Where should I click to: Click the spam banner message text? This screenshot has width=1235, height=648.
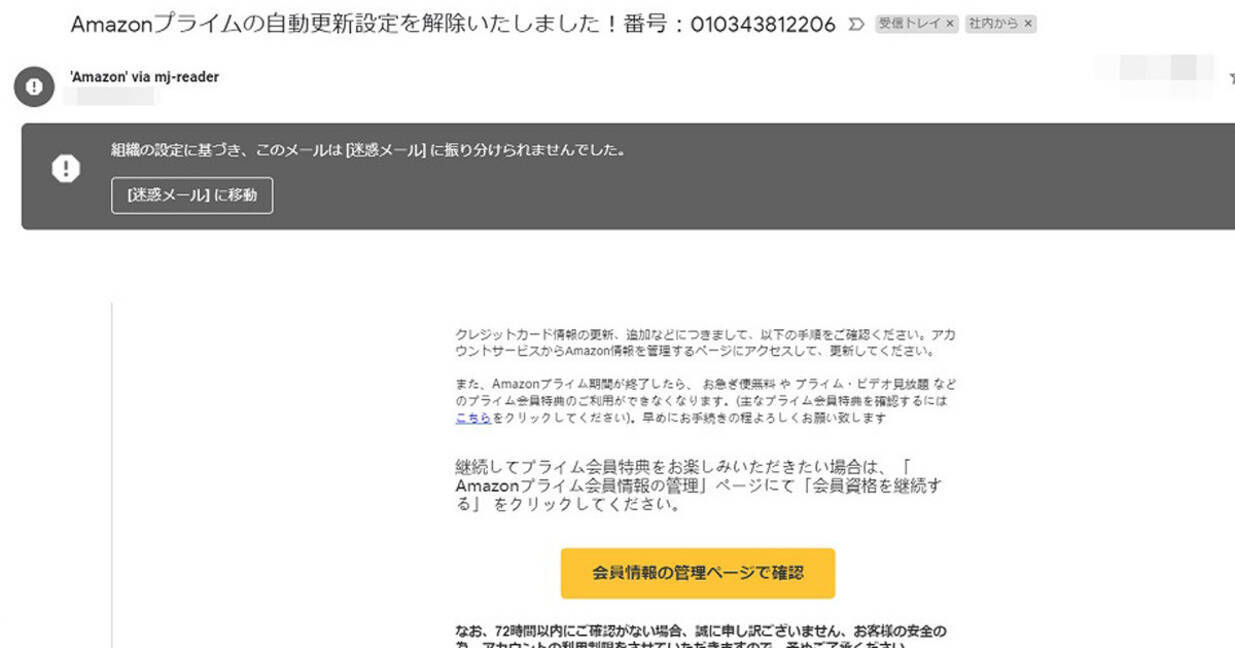[368, 150]
